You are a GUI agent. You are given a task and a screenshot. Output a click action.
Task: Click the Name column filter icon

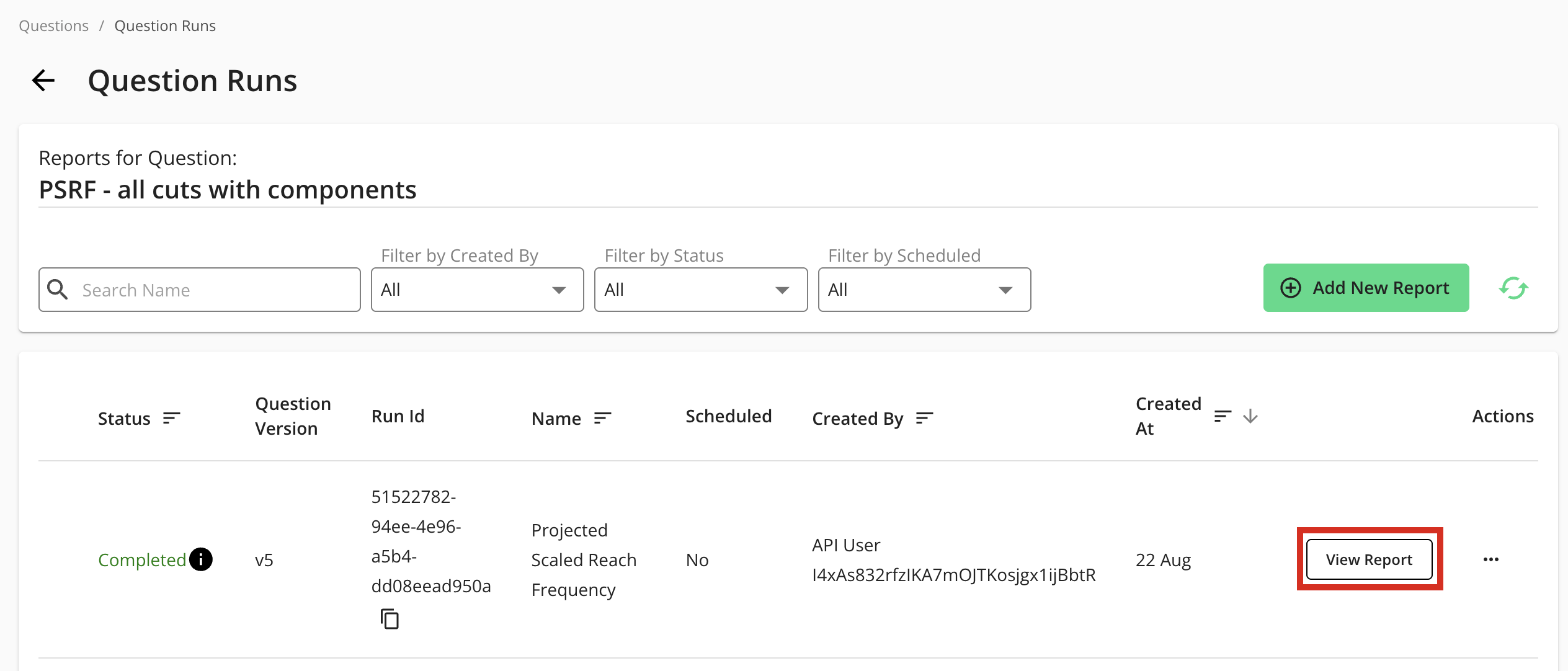(602, 419)
